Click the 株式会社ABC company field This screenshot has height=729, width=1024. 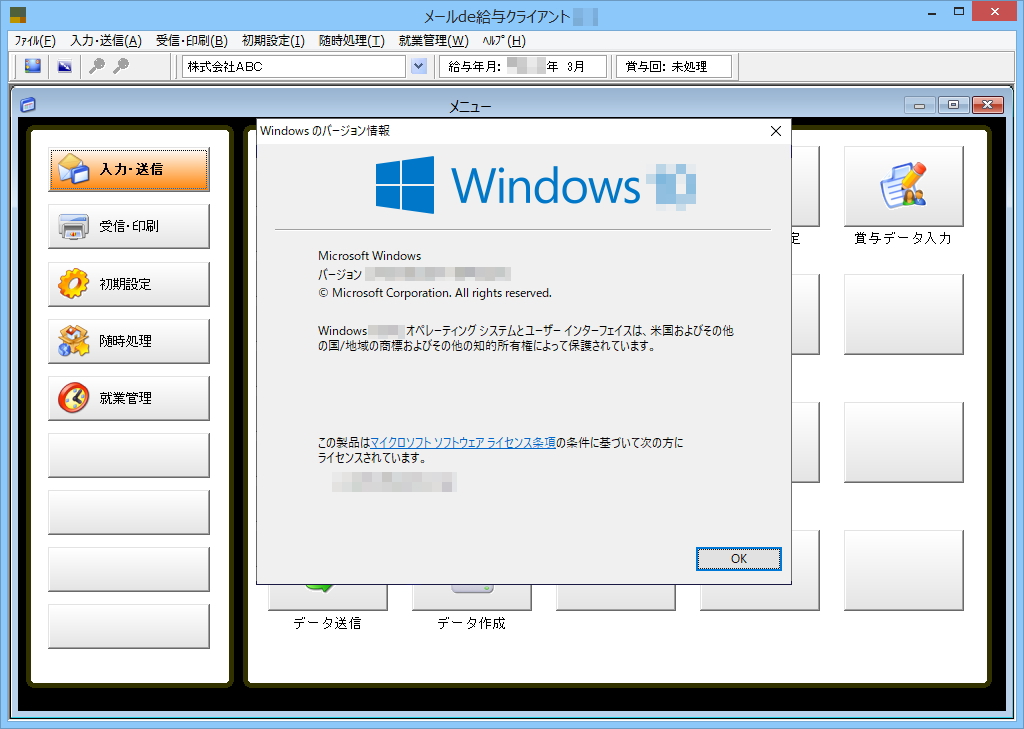tap(294, 66)
